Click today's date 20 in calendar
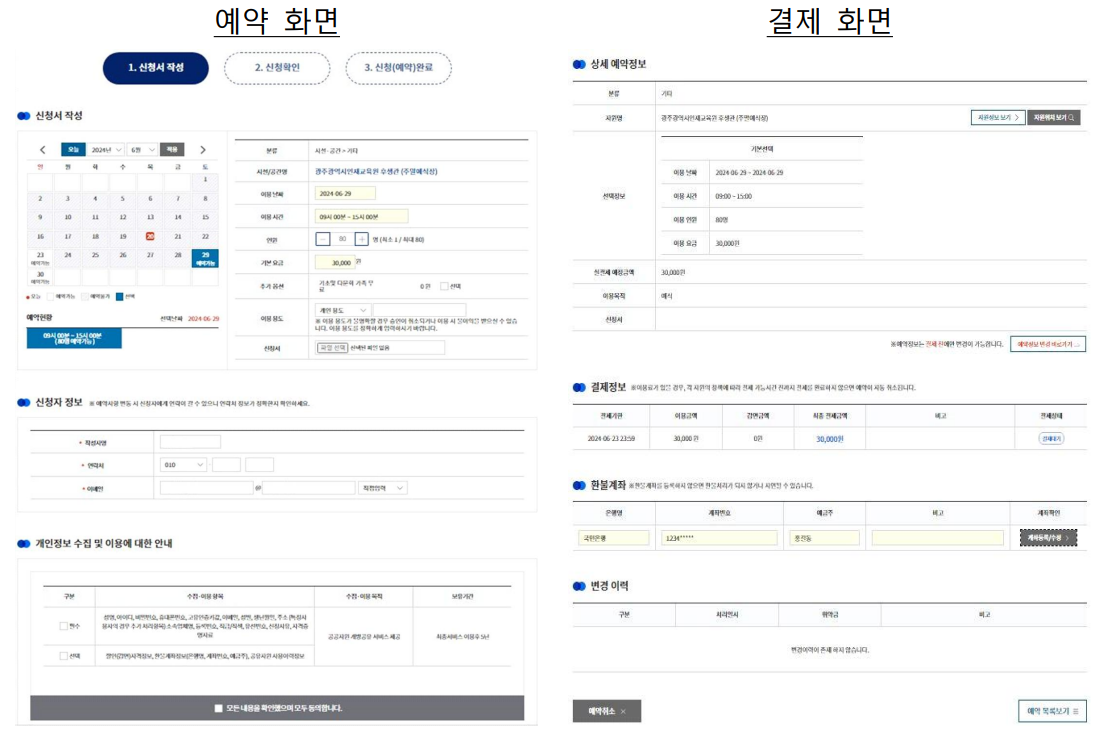 click(x=150, y=236)
